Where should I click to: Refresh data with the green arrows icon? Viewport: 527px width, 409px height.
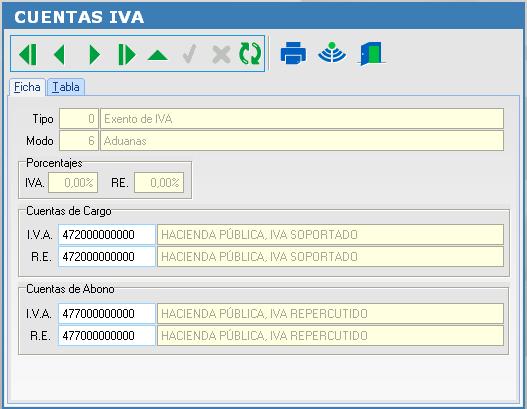(250, 53)
